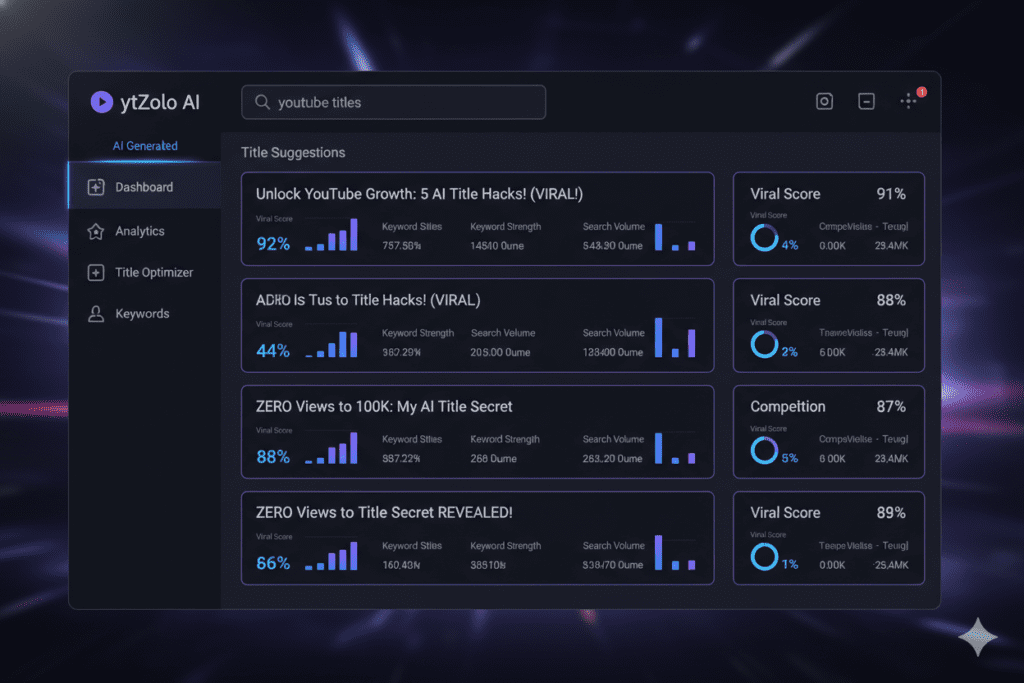The height and width of the screenshot is (683, 1024).
Task: Open the notifications icon with red badge
Action: click(x=910, y=100)
